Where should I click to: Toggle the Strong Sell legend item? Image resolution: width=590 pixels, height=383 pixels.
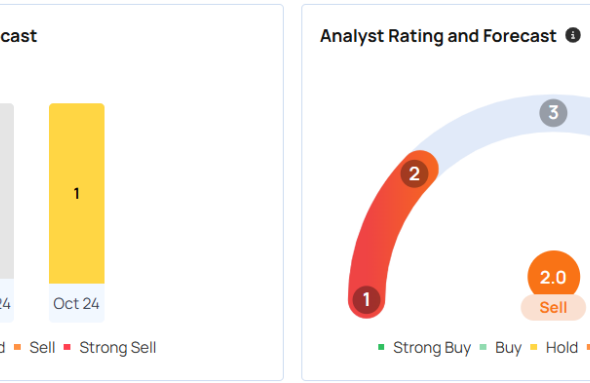110,348
